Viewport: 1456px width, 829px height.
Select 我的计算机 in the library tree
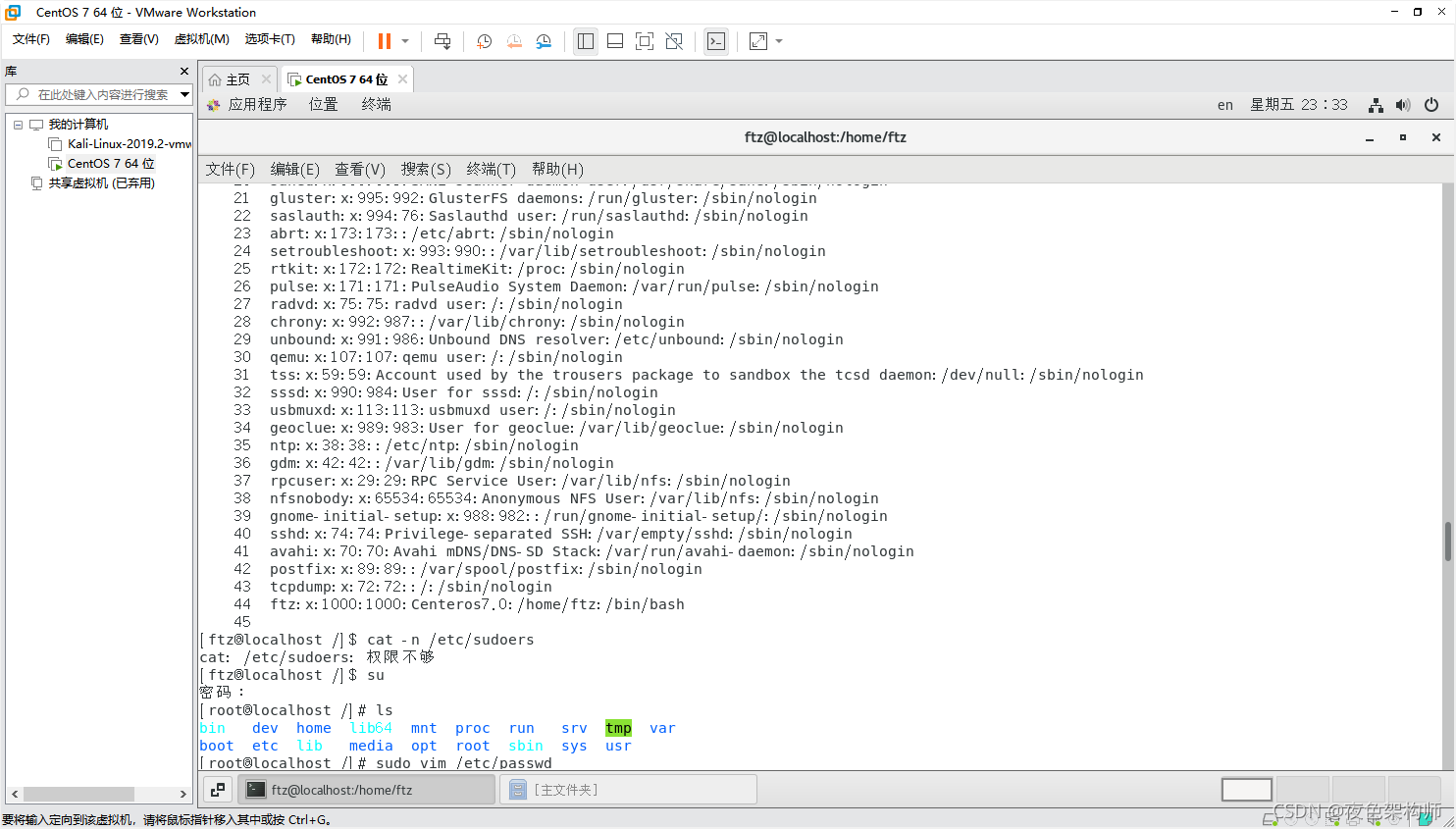(78, 125)
